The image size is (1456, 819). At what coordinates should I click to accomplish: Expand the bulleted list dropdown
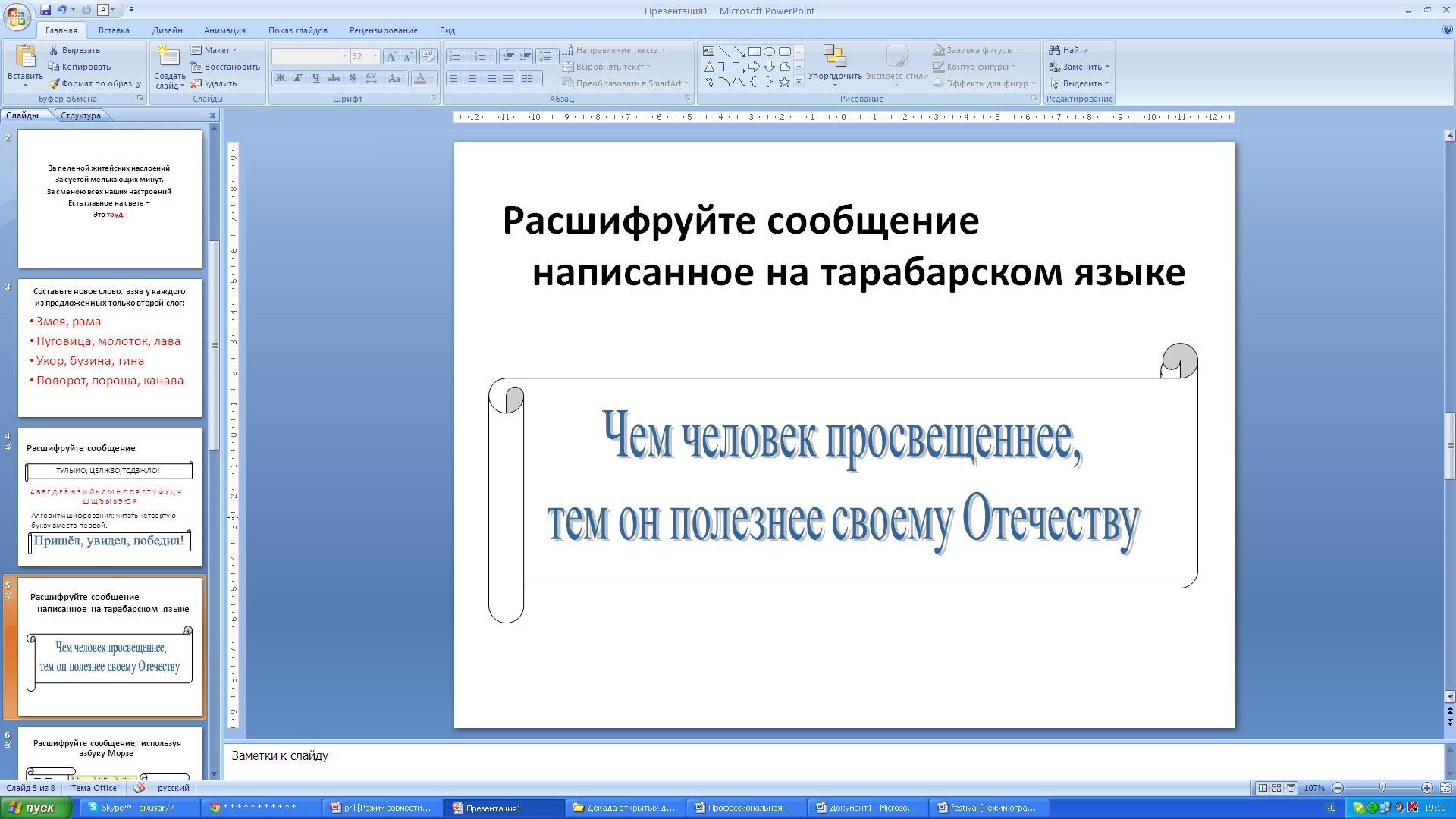point(467,56)
